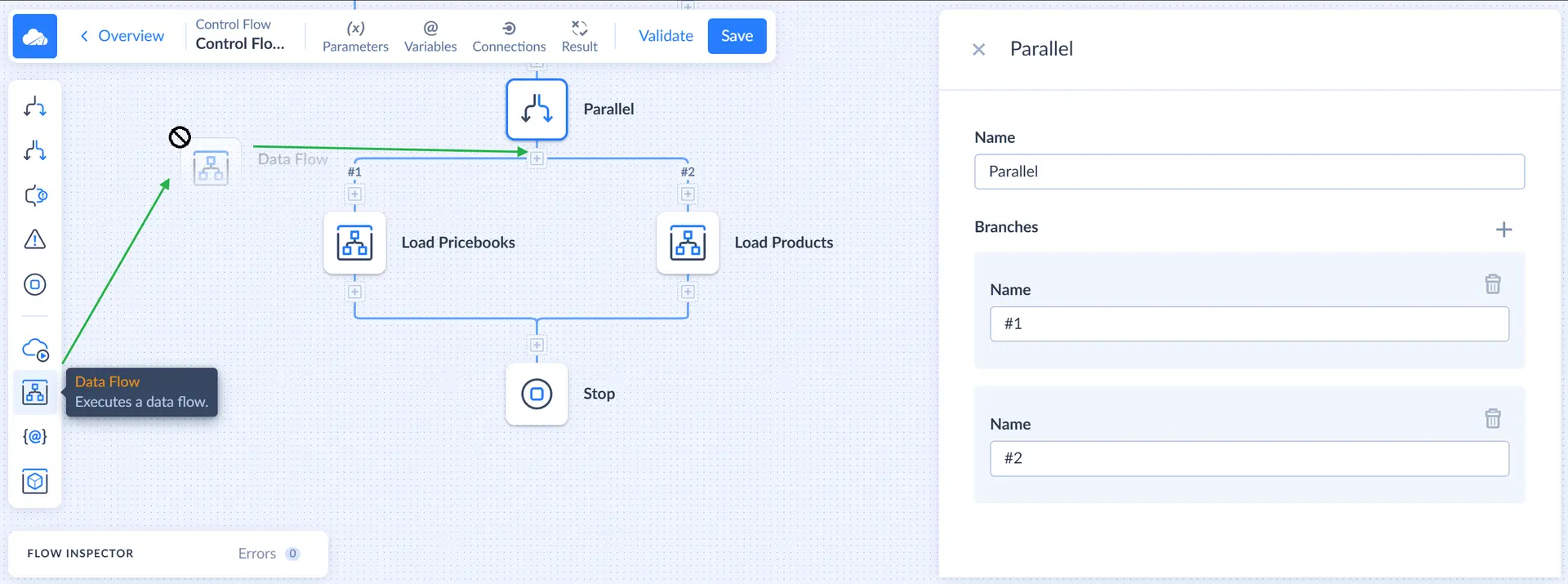
Task: Click the plus below the Parallel node
Action: [x=537, y=158]
